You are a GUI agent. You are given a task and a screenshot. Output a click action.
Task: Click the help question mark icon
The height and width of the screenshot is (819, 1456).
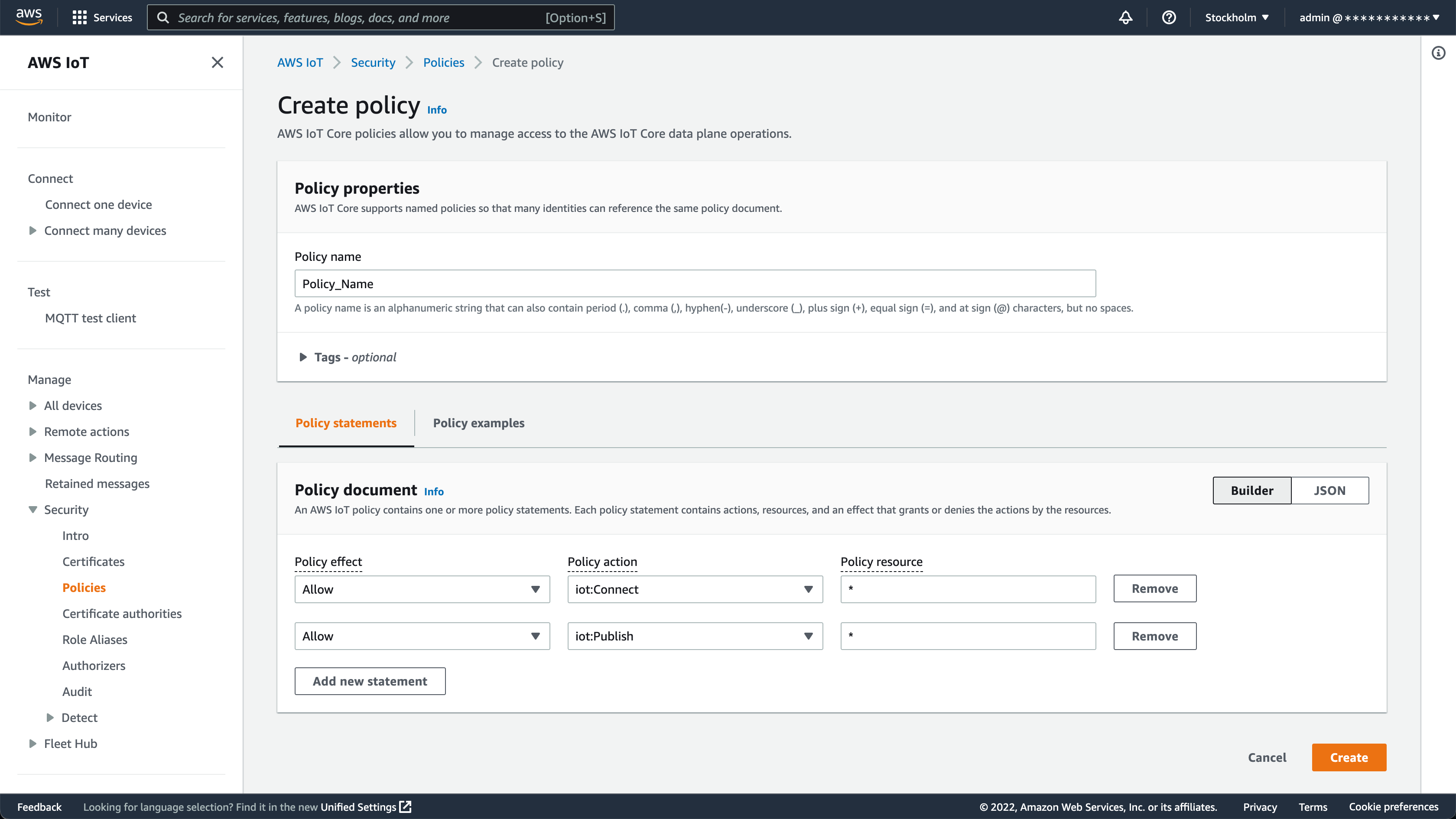[1169, 17]
